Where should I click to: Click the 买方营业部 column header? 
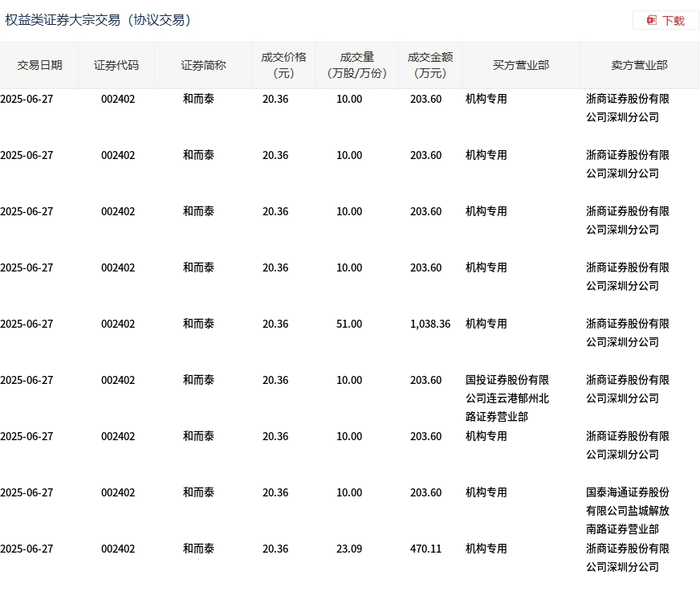(x=521, y=65)
